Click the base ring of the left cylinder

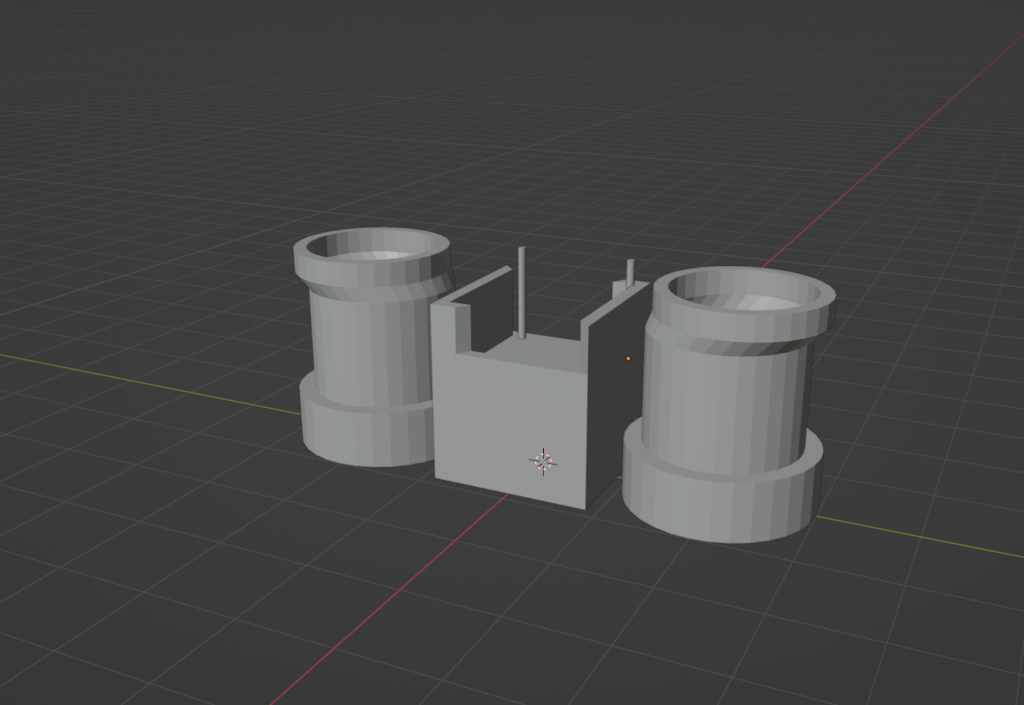360,430
